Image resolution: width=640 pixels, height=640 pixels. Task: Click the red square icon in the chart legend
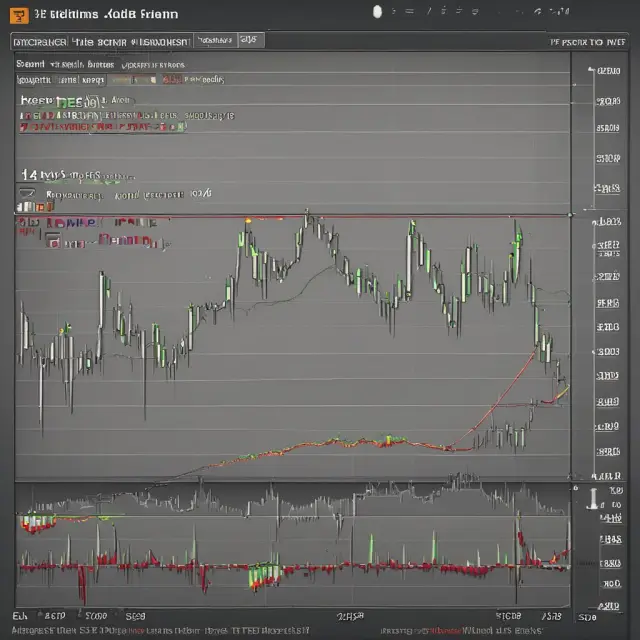[x=53, y=241]
